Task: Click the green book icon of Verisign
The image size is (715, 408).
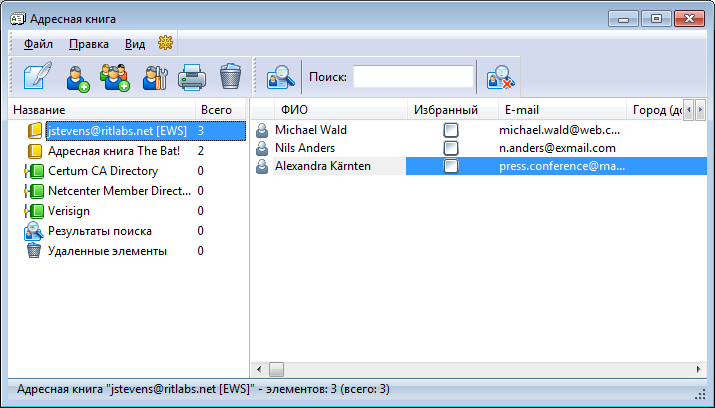Action: (x=35, y=211)
